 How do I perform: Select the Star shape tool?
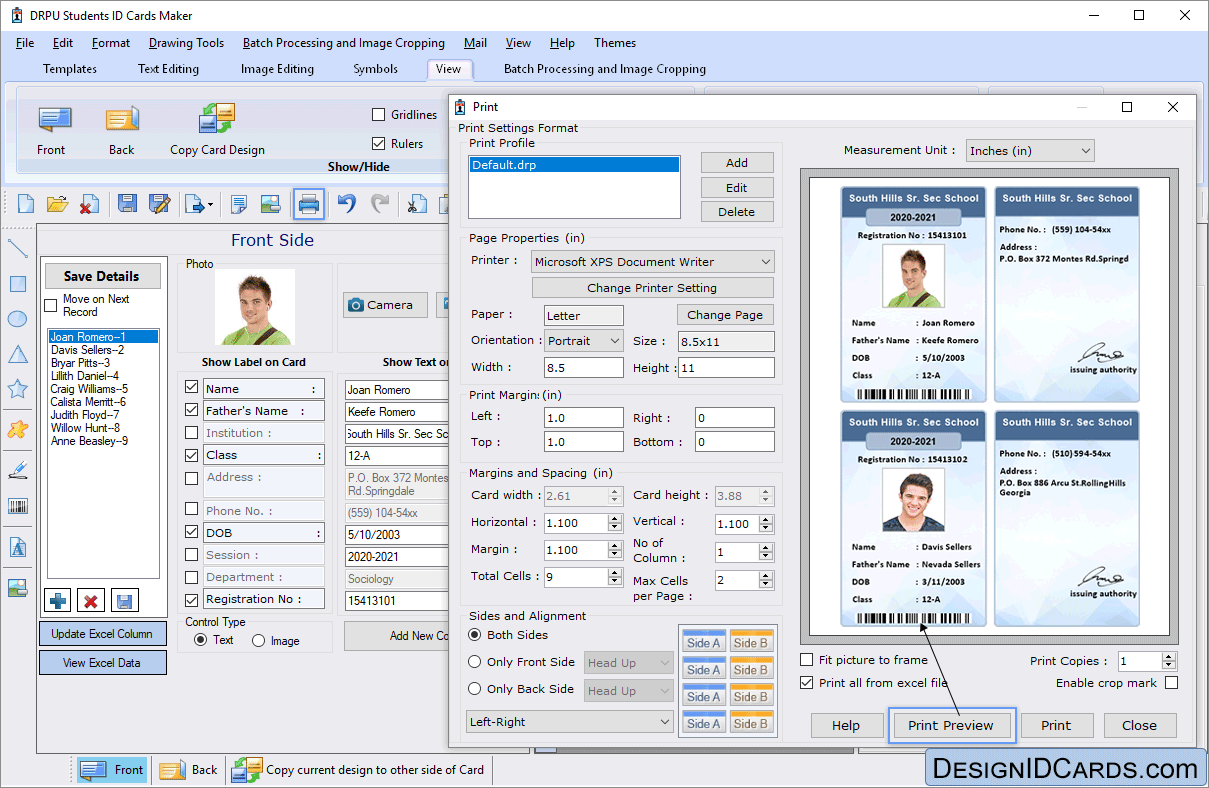tap(17, 389)
